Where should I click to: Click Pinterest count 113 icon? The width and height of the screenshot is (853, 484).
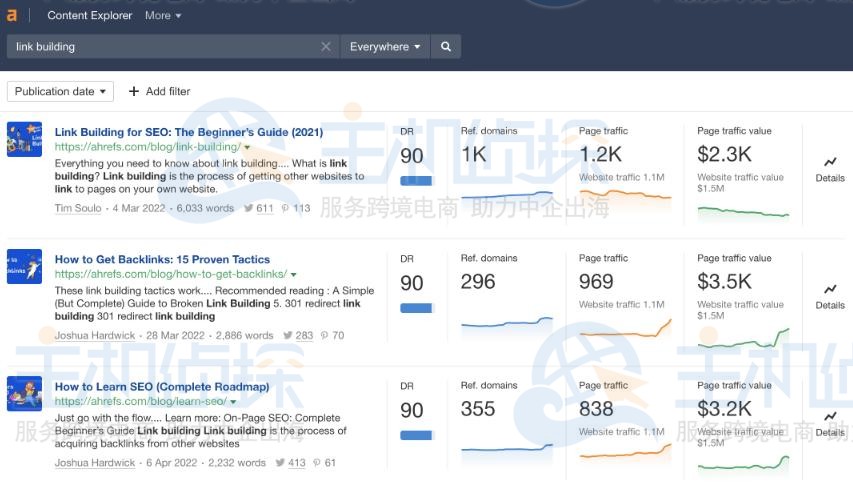click(286, 209)
